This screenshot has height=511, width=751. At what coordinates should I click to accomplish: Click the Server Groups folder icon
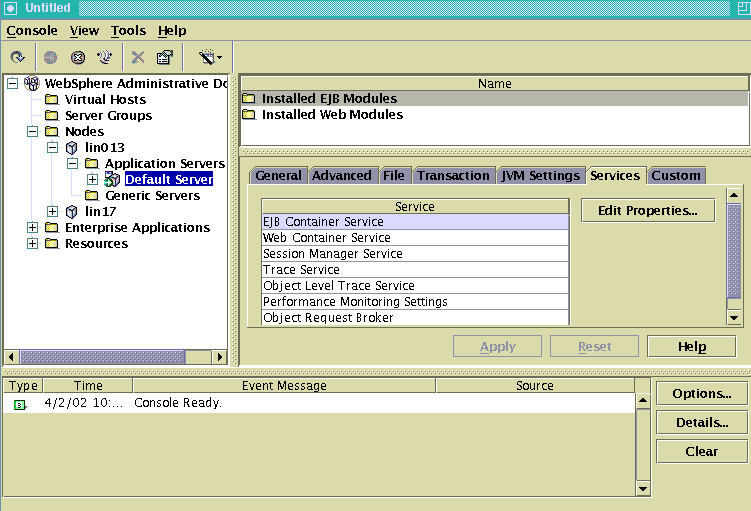tap(51, 115)
